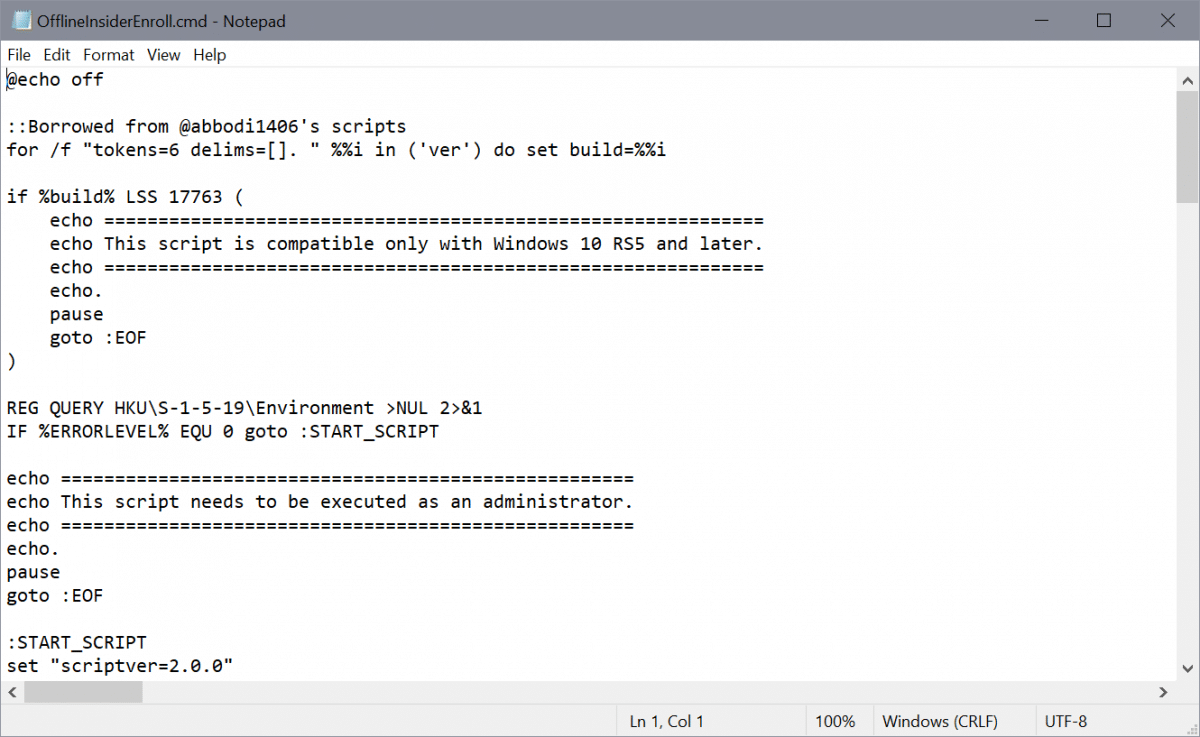Click the Notepad file icon in title bar

(20, 20)
